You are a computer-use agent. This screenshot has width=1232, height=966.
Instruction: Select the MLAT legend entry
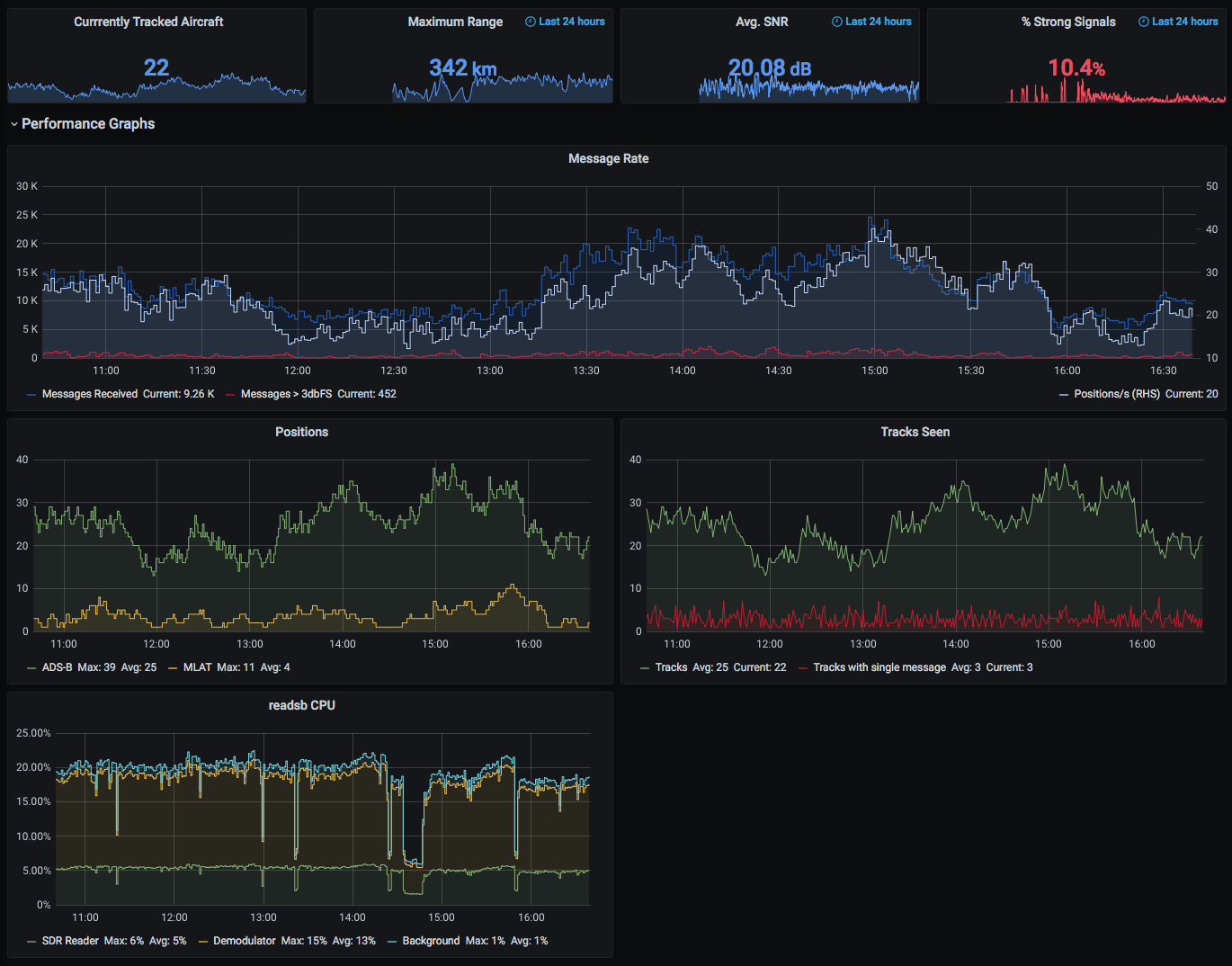[x=197, y=667]
